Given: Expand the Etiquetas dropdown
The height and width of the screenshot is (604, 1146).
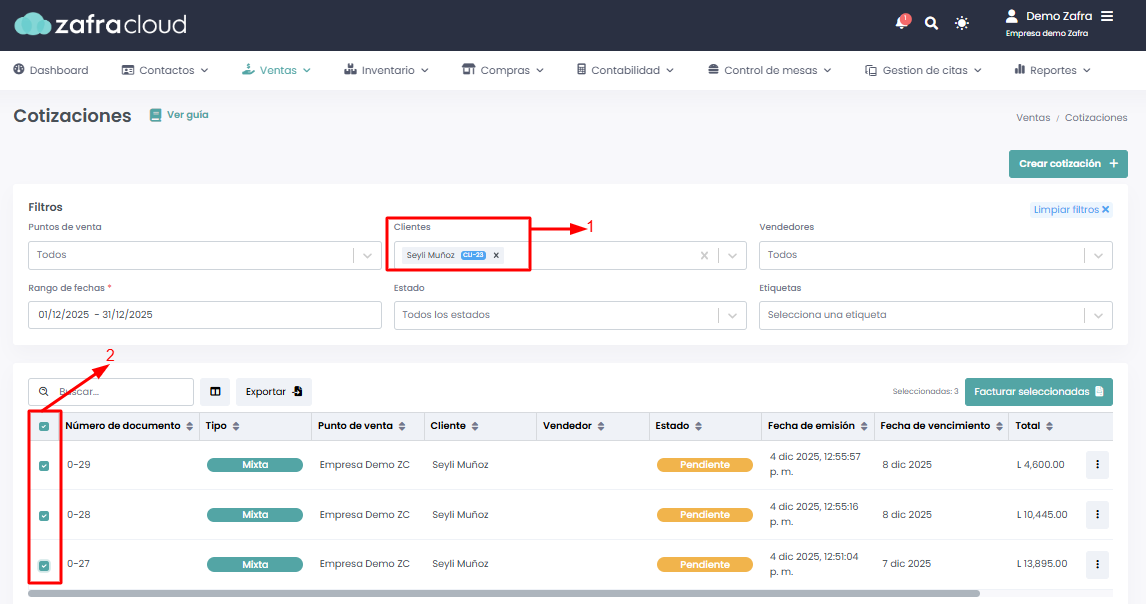Looking at the screenshot, I should tap(1098, 315).
